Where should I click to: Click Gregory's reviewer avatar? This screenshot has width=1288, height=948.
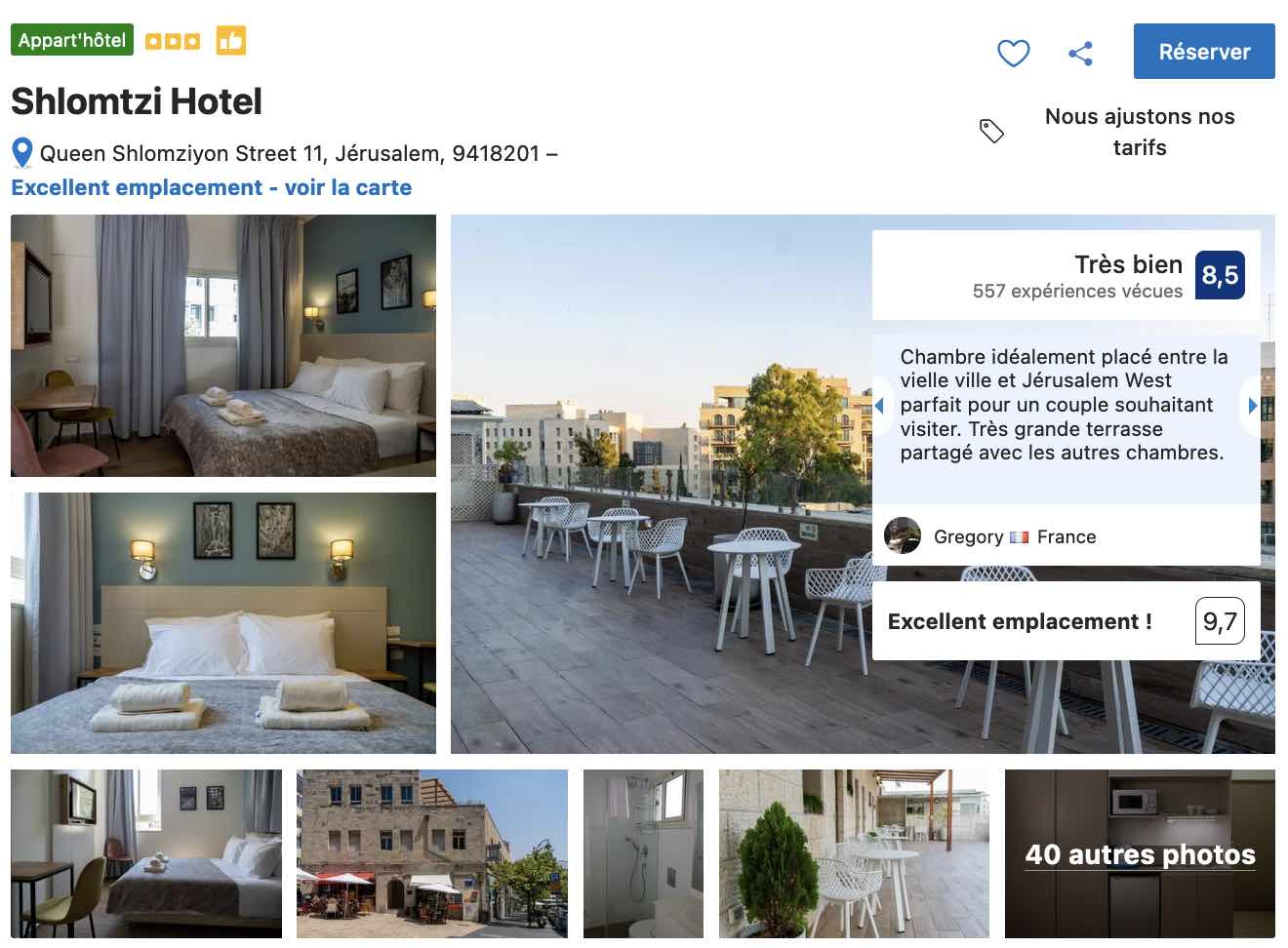(903, 535)
